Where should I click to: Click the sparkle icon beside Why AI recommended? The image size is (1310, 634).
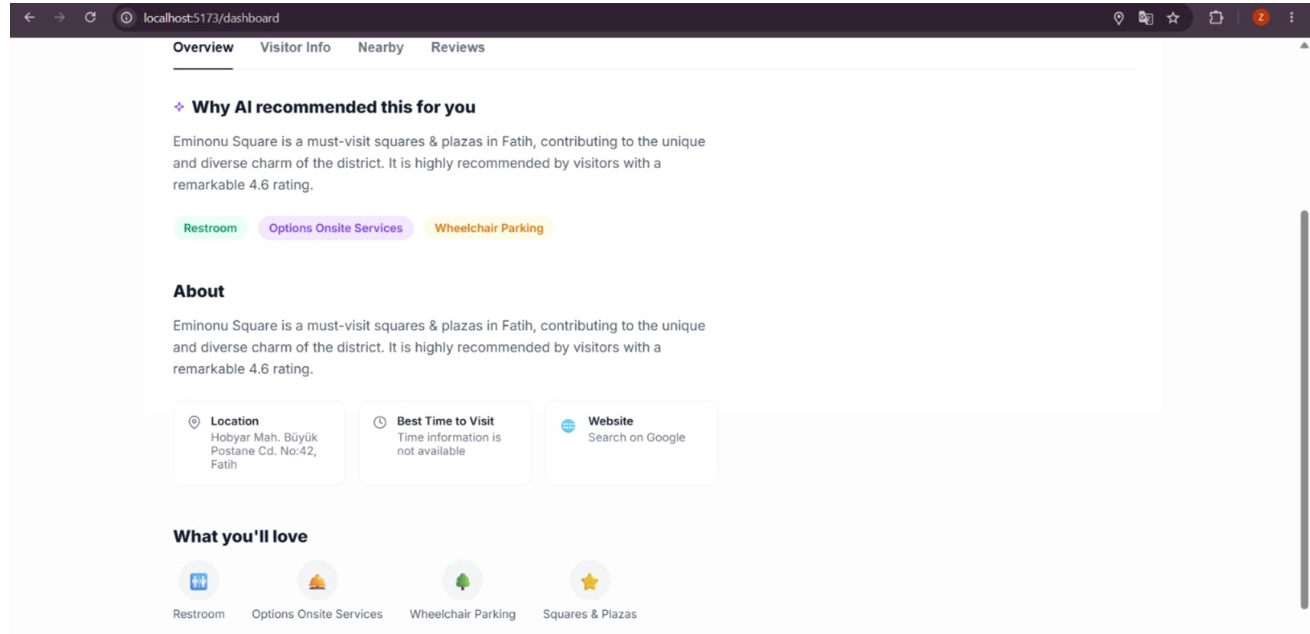pos(179,107)
